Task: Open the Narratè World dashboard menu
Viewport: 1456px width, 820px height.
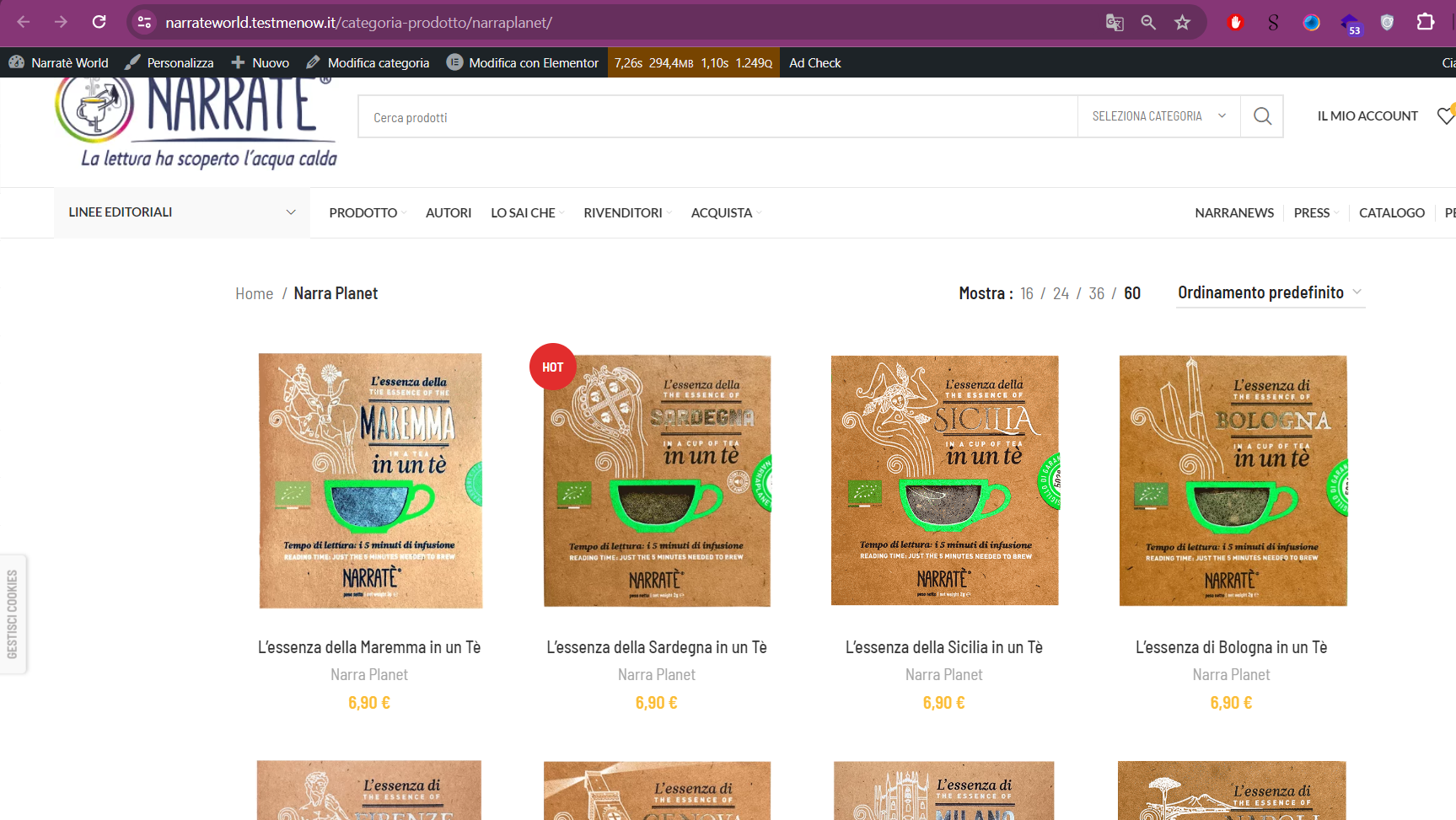Action: [59, 62]
